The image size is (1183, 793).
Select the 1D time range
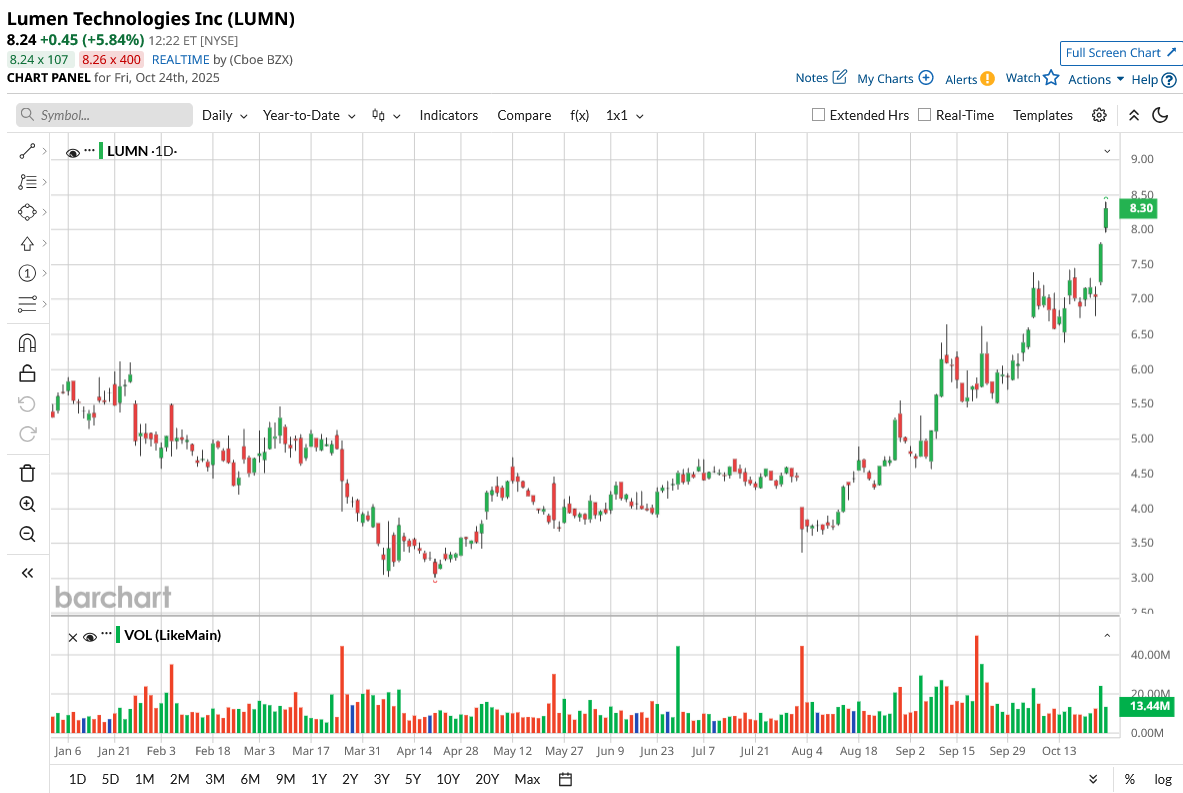[77, 779]
